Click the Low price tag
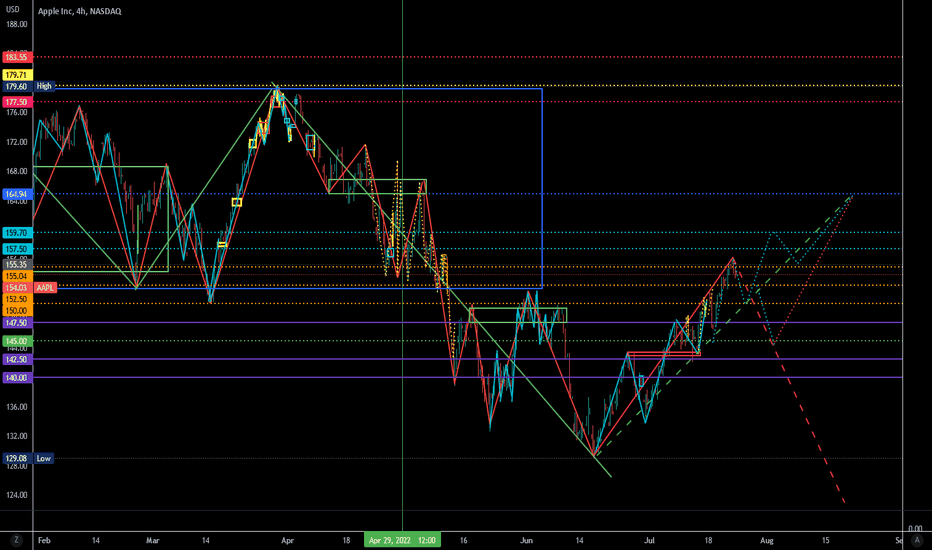 43,458
